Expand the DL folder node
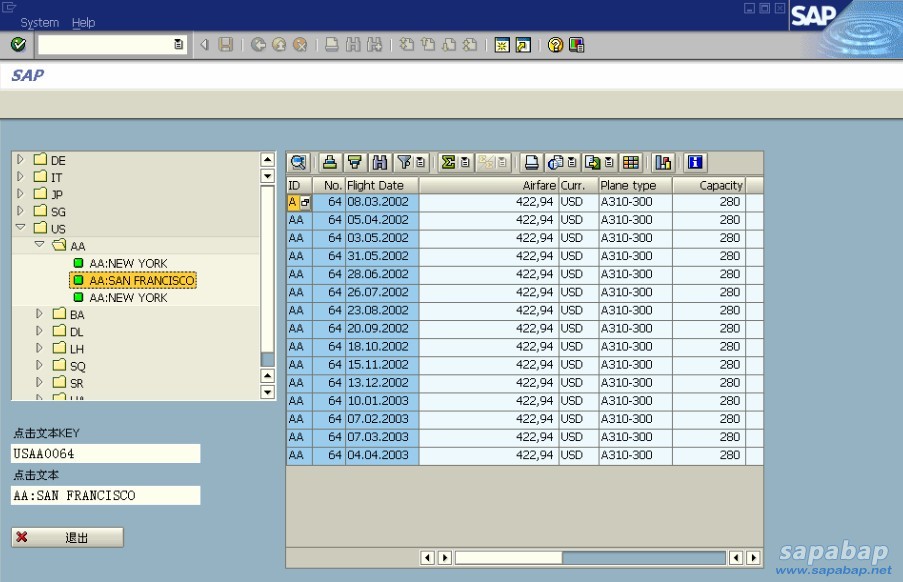This screenshot has height=582, width=903. tap(39, 331)
